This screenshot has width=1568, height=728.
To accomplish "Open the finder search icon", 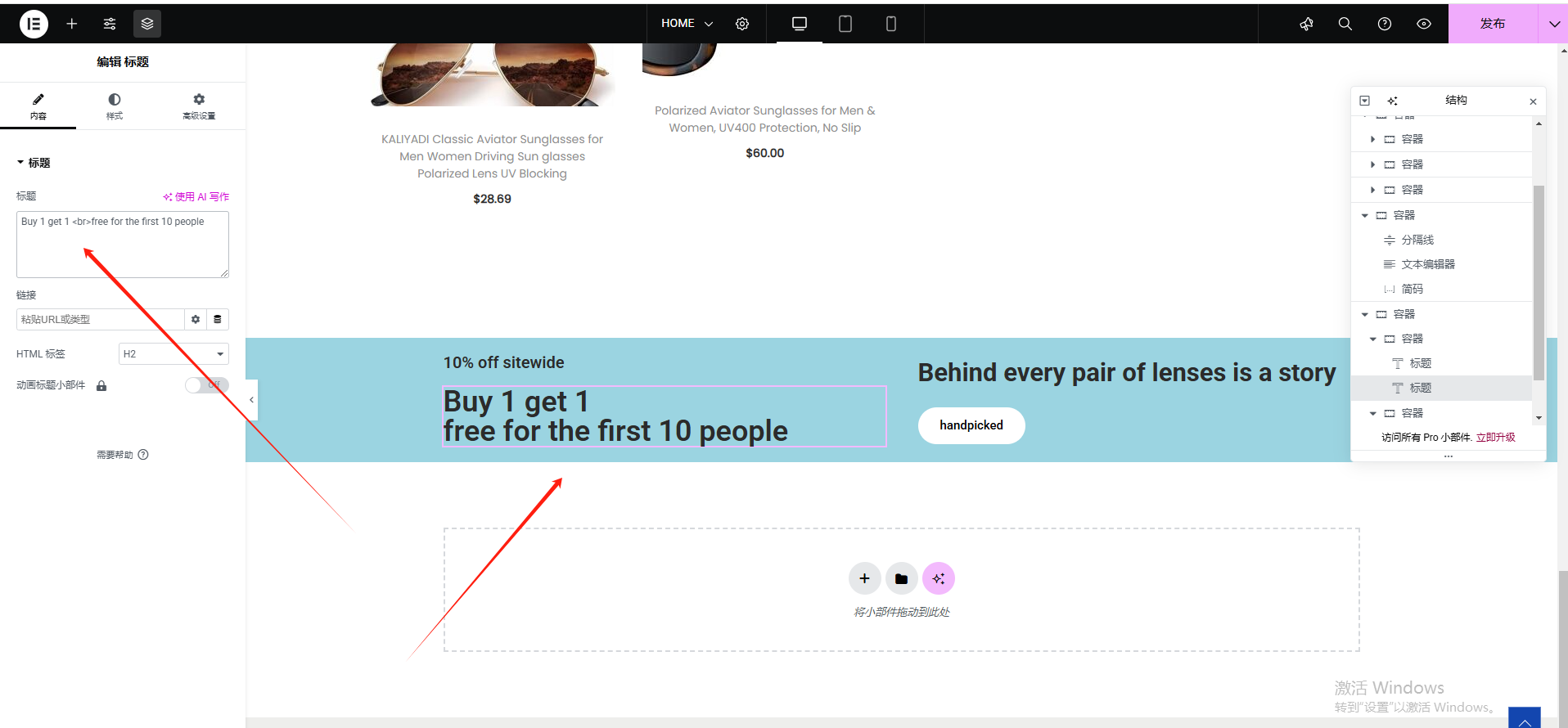I will (x=1345, y=24).
